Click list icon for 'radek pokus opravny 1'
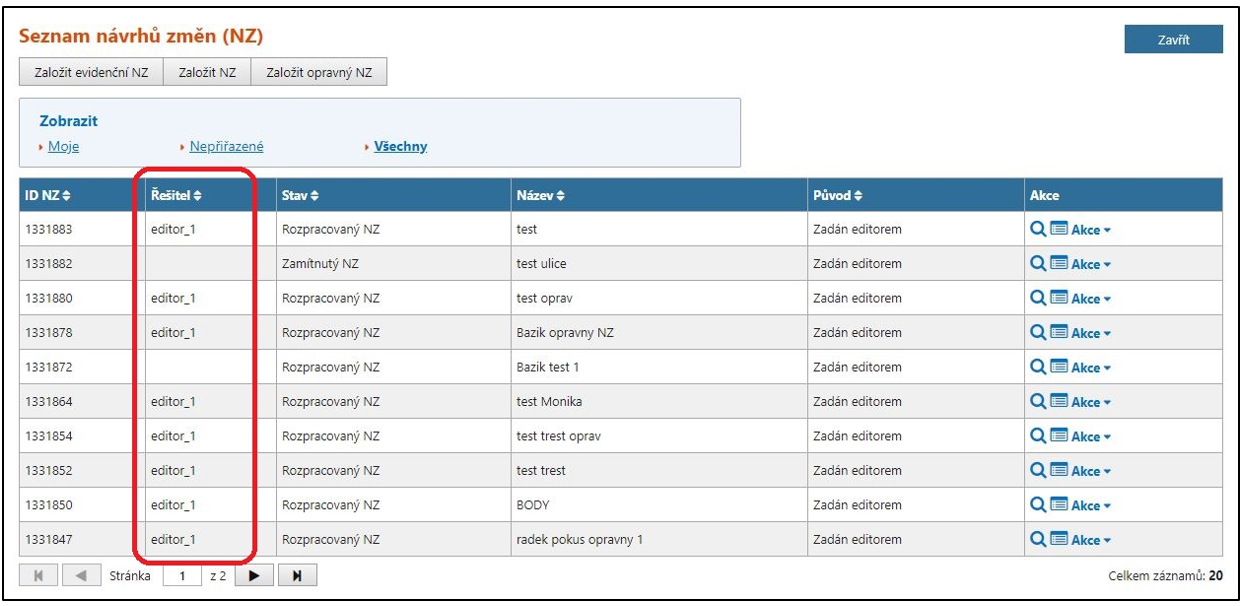1247x606 pixels. coord(1059,540)
